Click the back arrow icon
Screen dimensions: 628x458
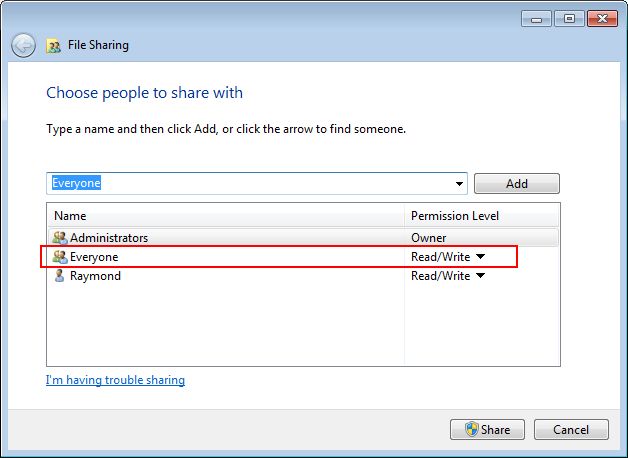point(23,45)
